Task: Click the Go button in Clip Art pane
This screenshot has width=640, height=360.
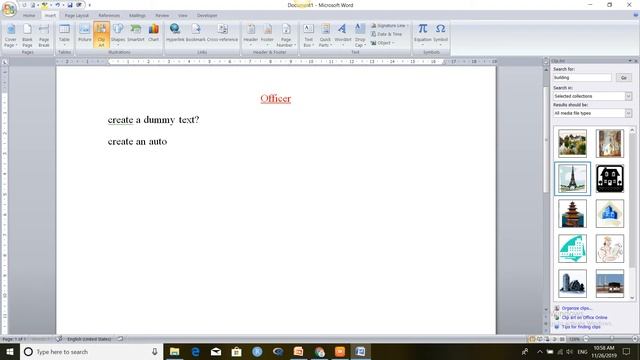Action: point(623,78)
